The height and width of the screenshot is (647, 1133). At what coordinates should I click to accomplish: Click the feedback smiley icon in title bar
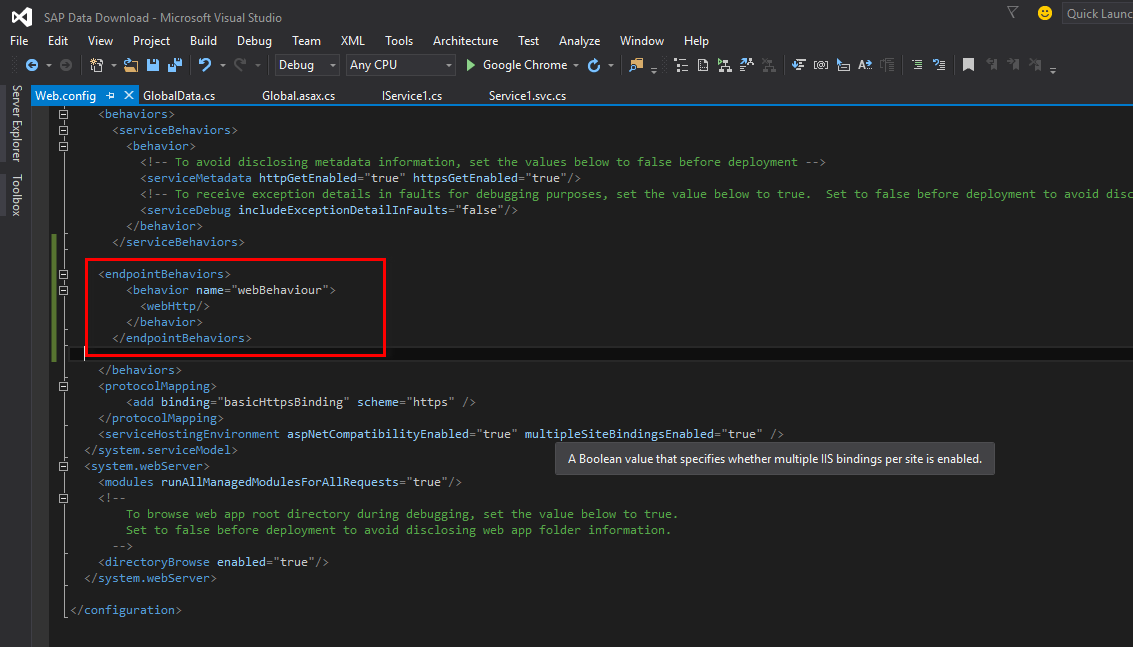click(x=1045, y=13)
